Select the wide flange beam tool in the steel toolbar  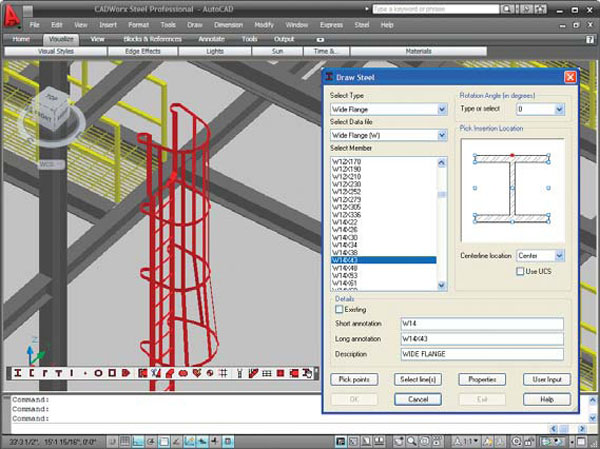tap(18, 372)
